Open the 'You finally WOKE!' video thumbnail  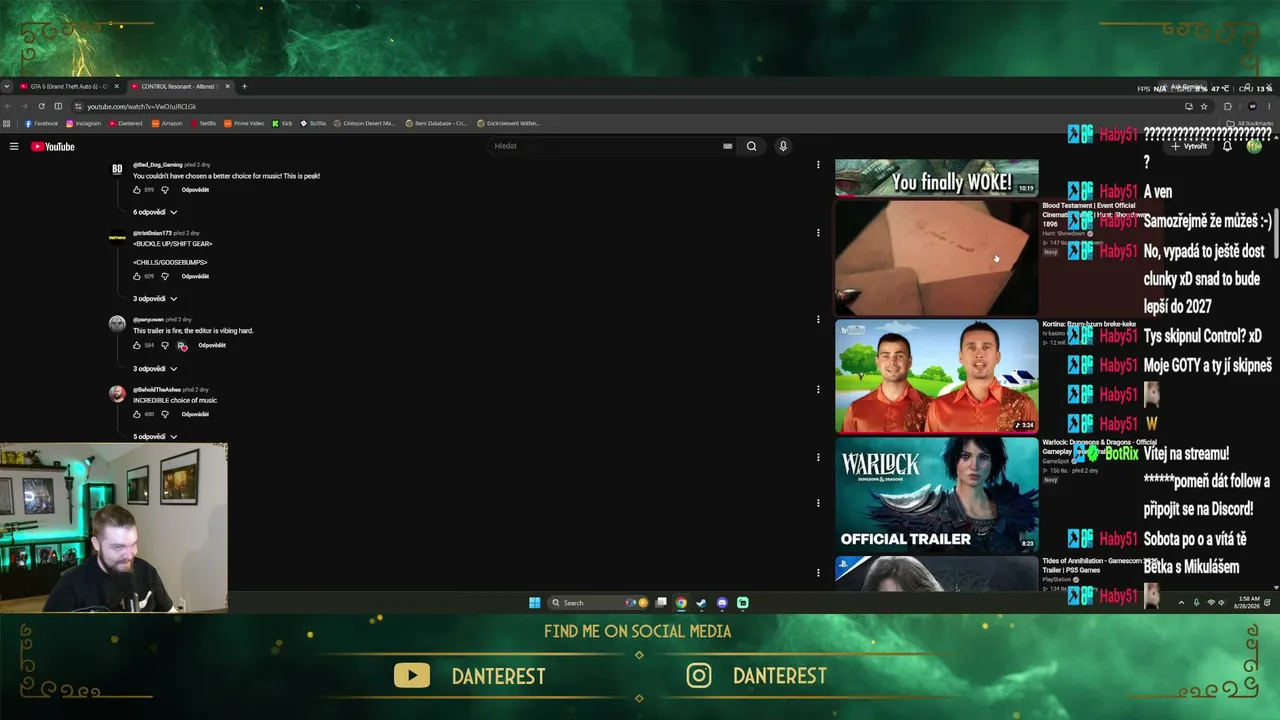[937, 177]
